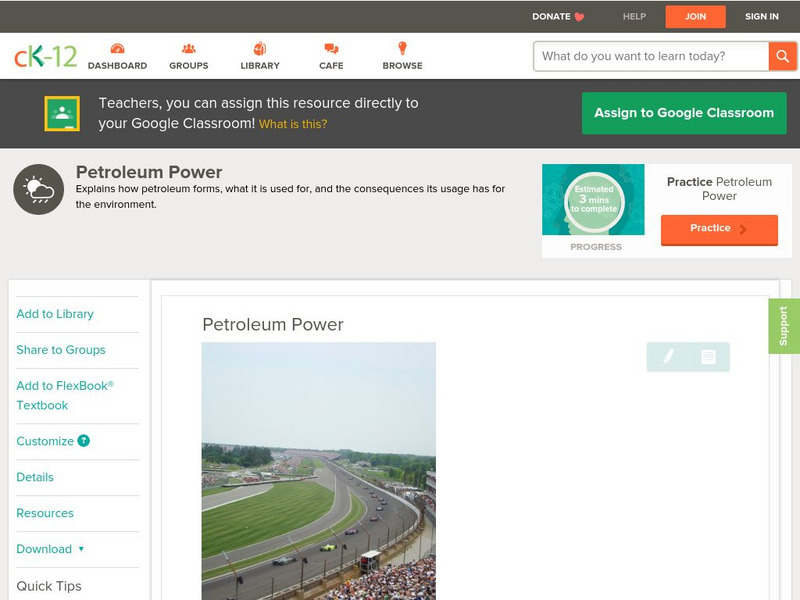Select the highlighter pen tool icon
800x600 pixels.
668,356
